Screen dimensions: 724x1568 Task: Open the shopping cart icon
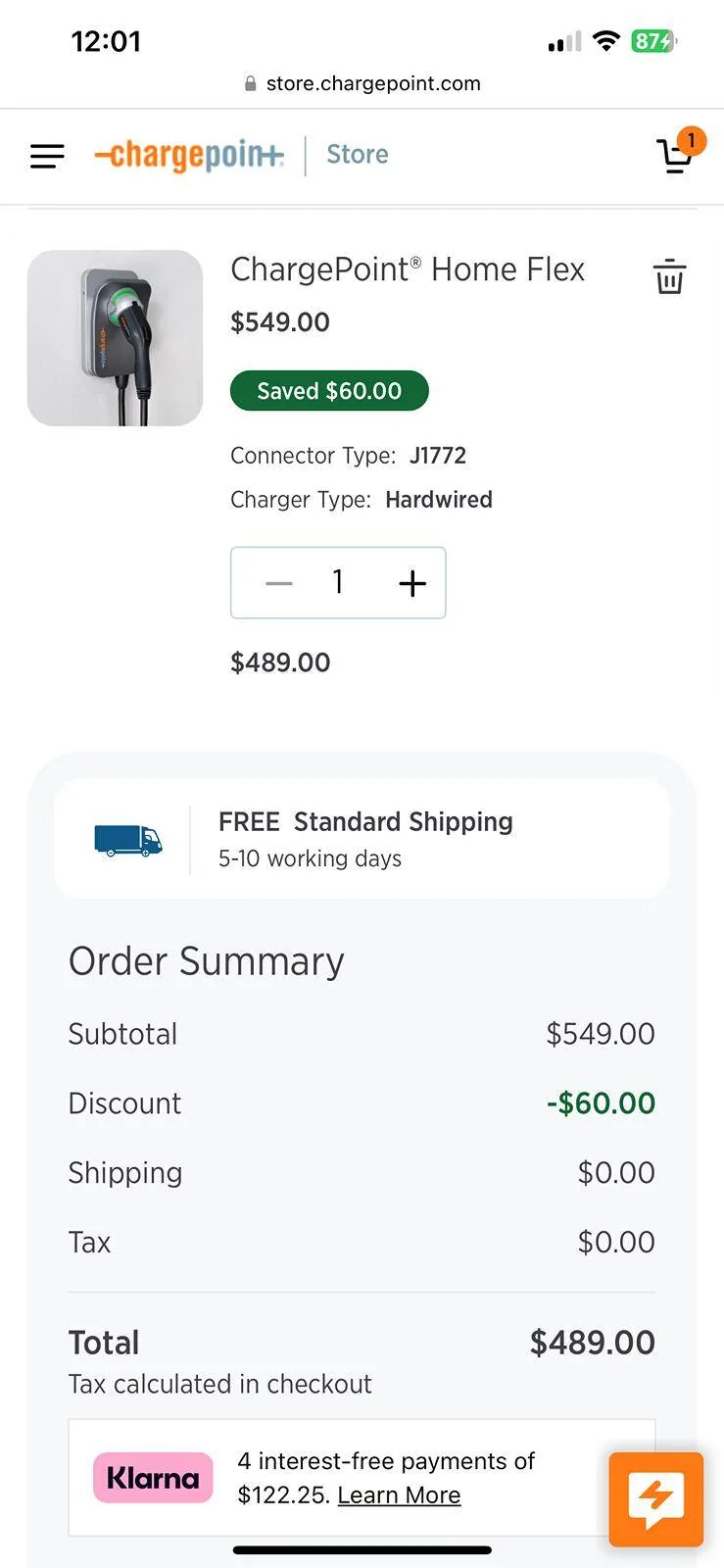[673, 157]
